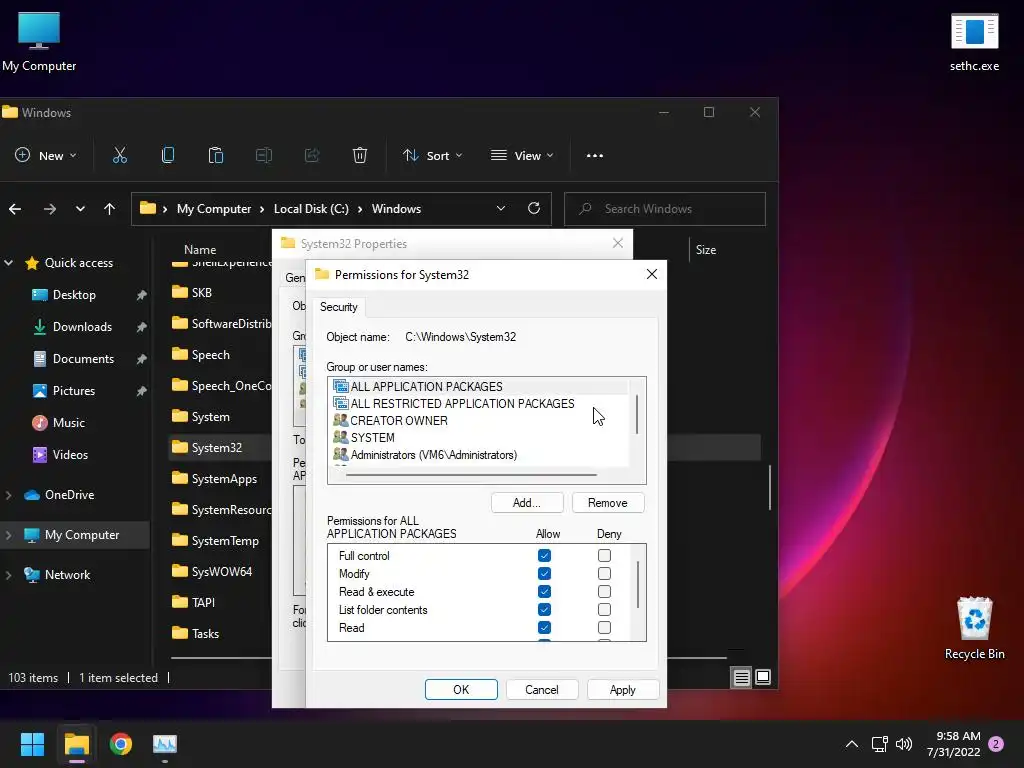
Task: Click My Computer in the address breadcrumb
Action: tap(214, 209)
